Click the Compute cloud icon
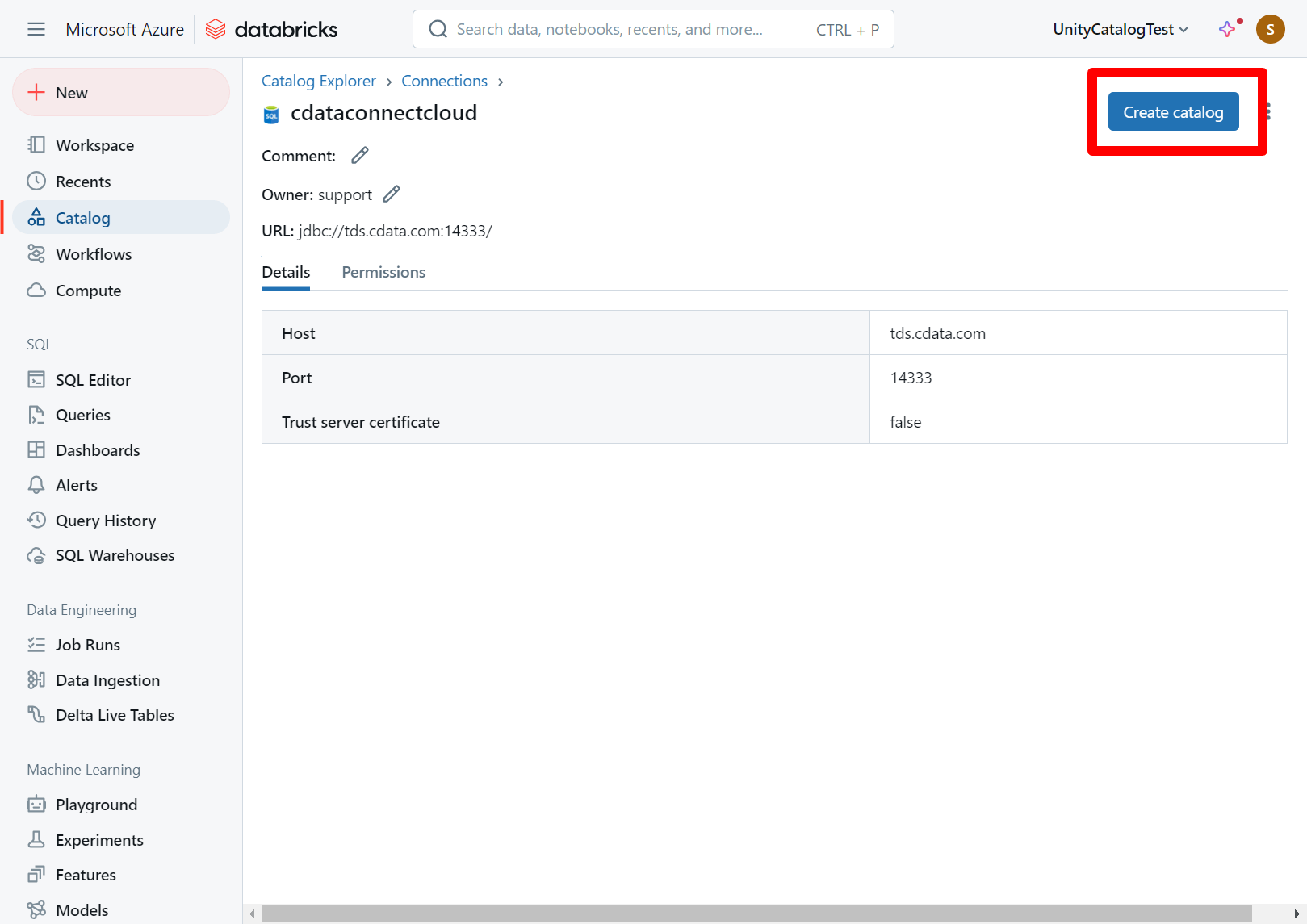The height and width of the screenshot is (924, 1307). [36, 290]
